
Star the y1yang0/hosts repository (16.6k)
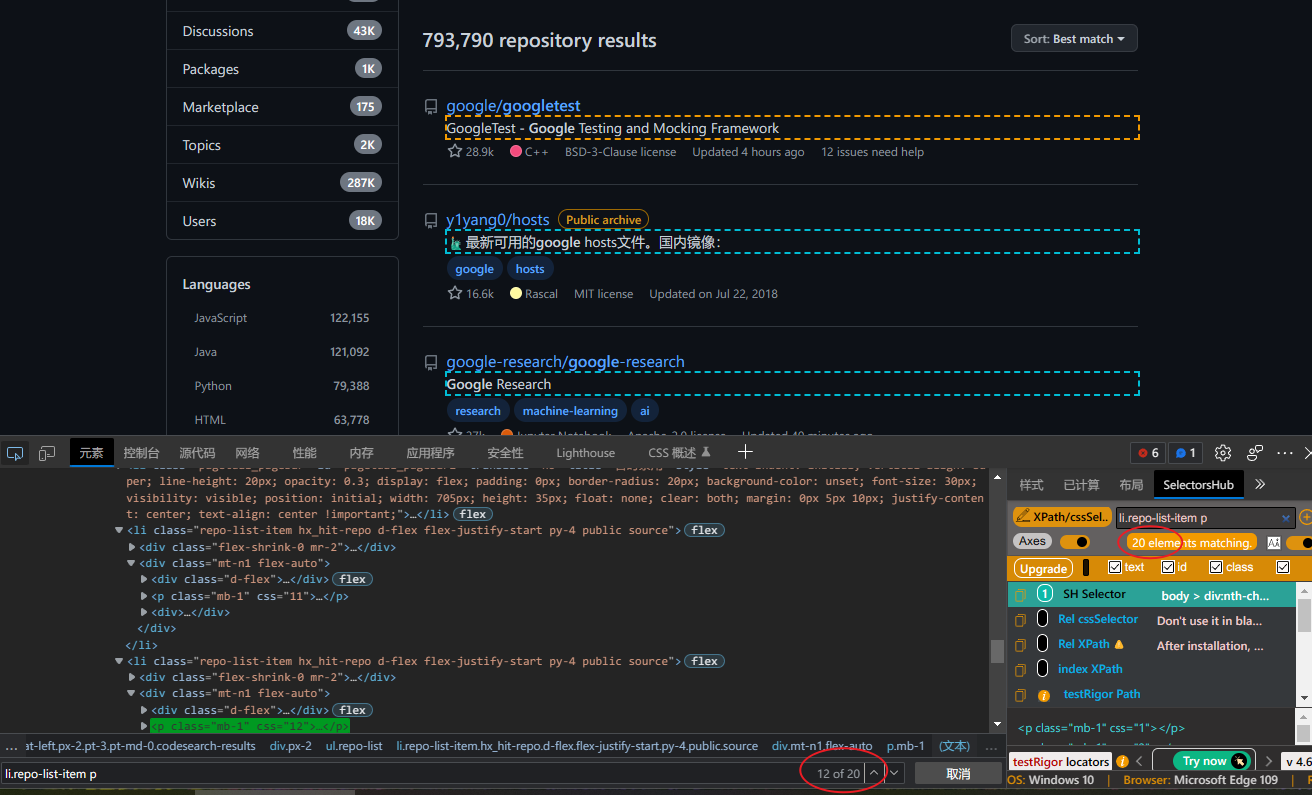(455, 294)
